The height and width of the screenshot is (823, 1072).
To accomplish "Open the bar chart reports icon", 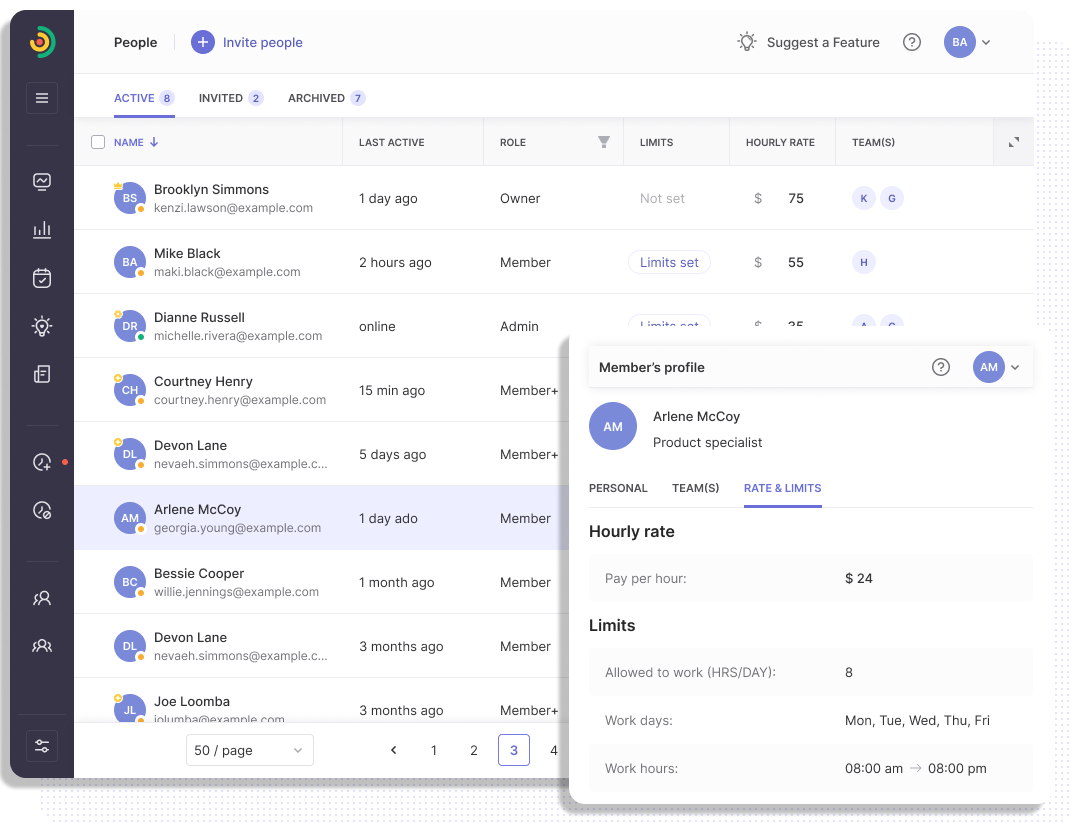I will (x=42, y=230).
